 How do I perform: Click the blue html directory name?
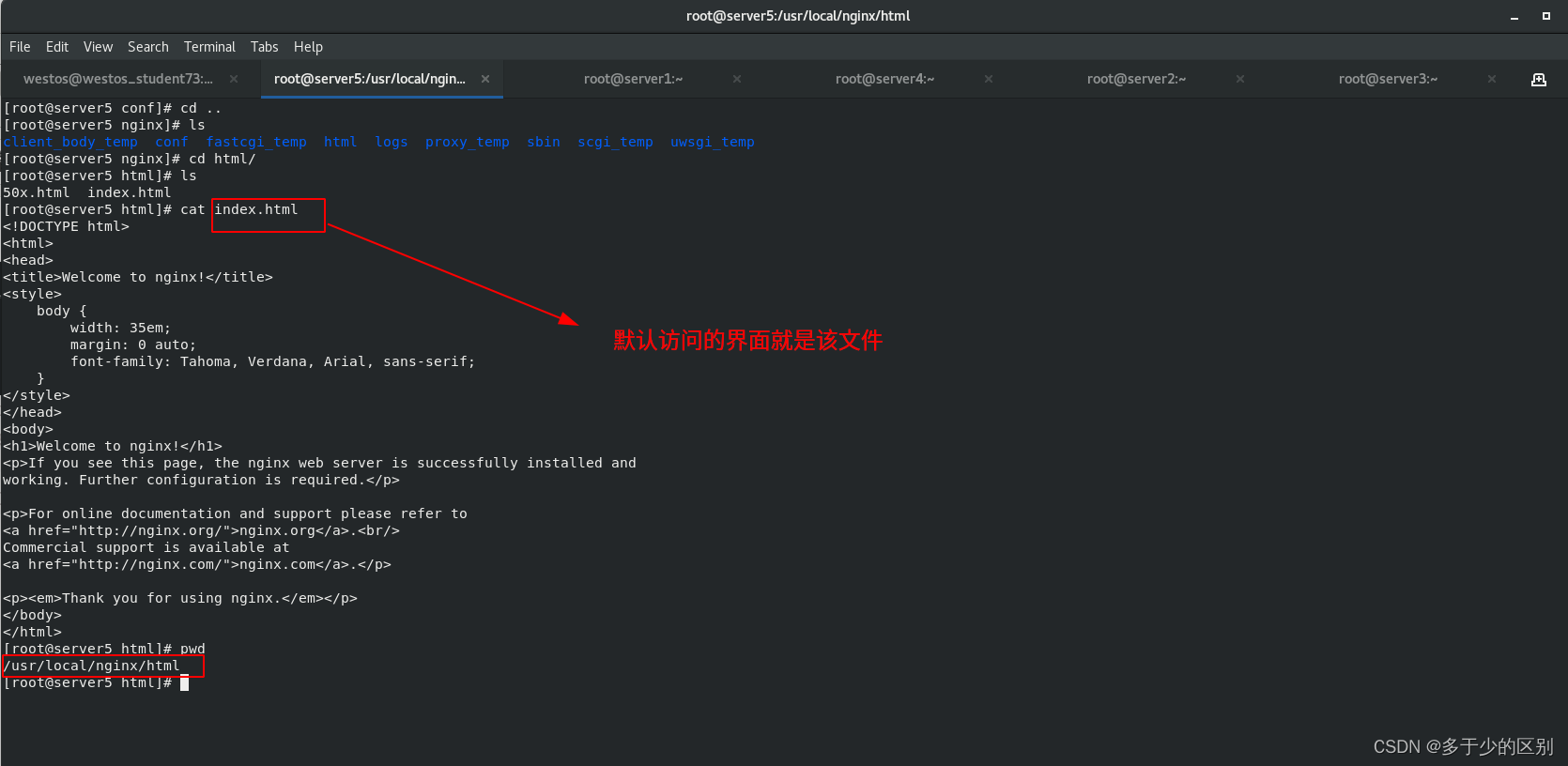(340, 142)
